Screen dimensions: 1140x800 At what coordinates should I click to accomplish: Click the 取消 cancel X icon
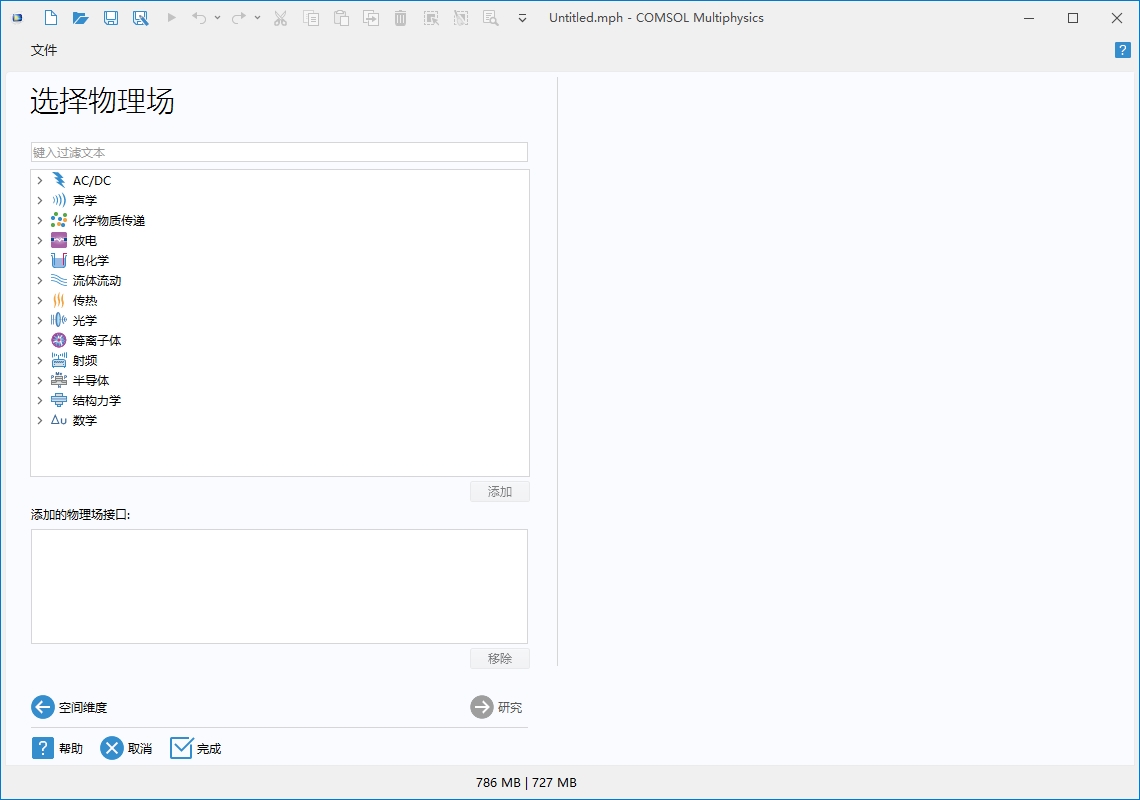pos(112,748)
